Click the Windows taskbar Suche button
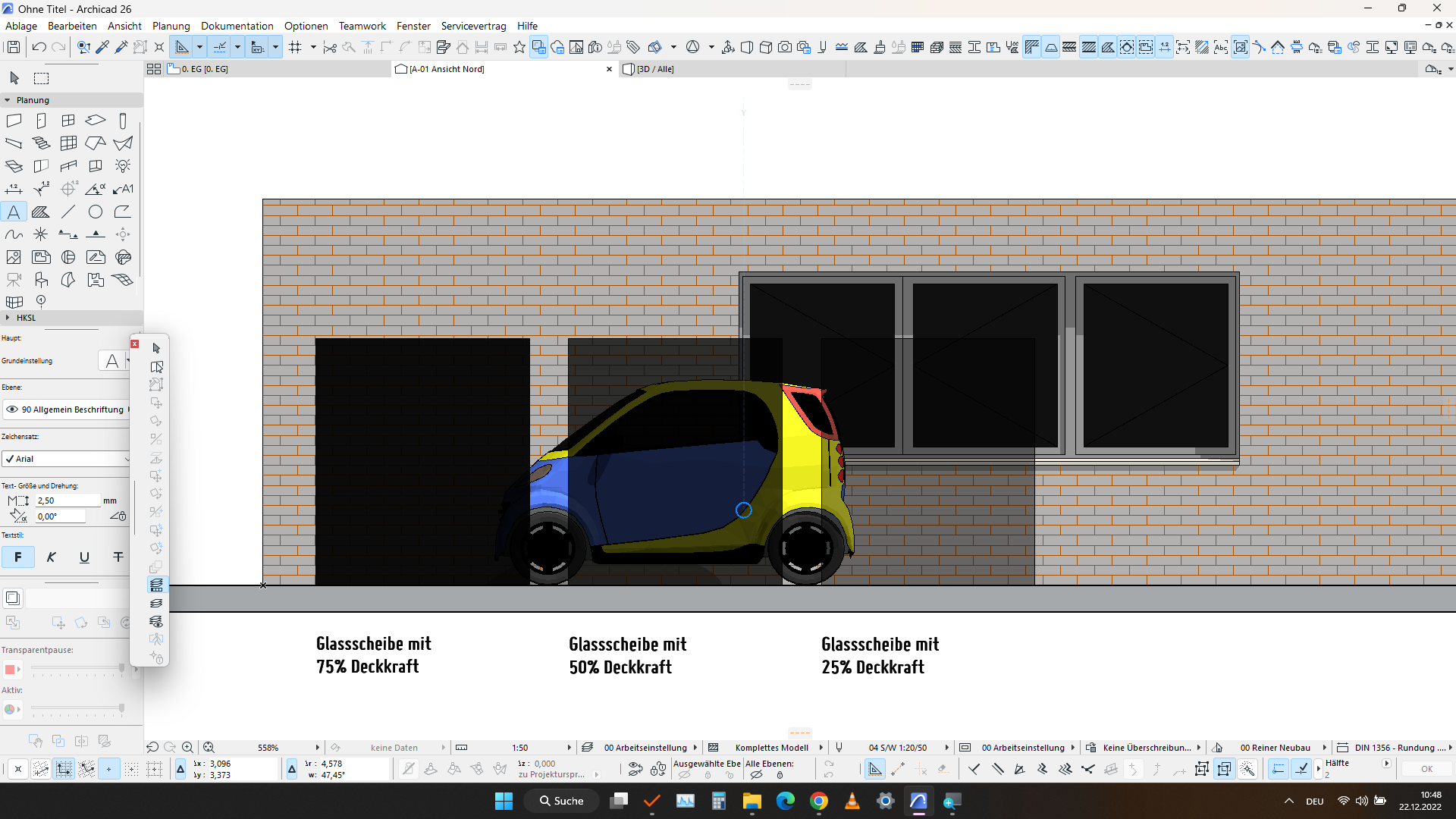Viewport: 1456px width, 819px height. [x=561, y=801]
